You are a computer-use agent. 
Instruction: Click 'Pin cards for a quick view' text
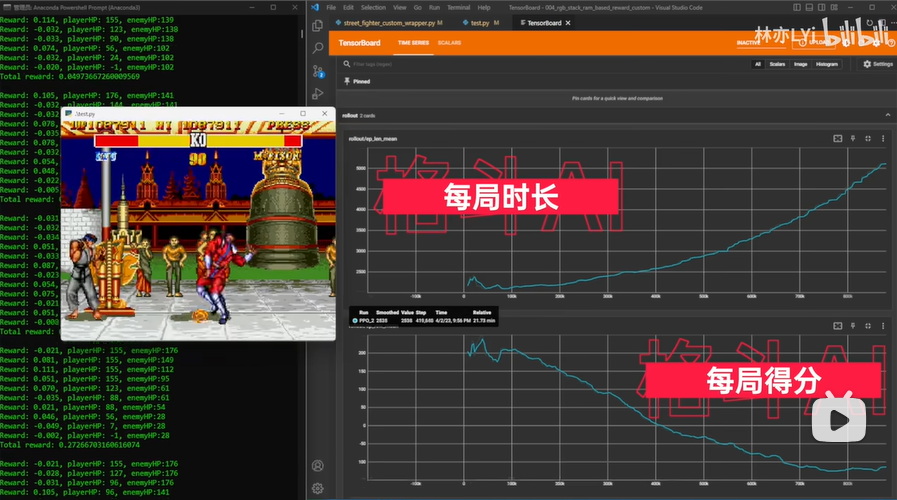(x=617, y=98)
